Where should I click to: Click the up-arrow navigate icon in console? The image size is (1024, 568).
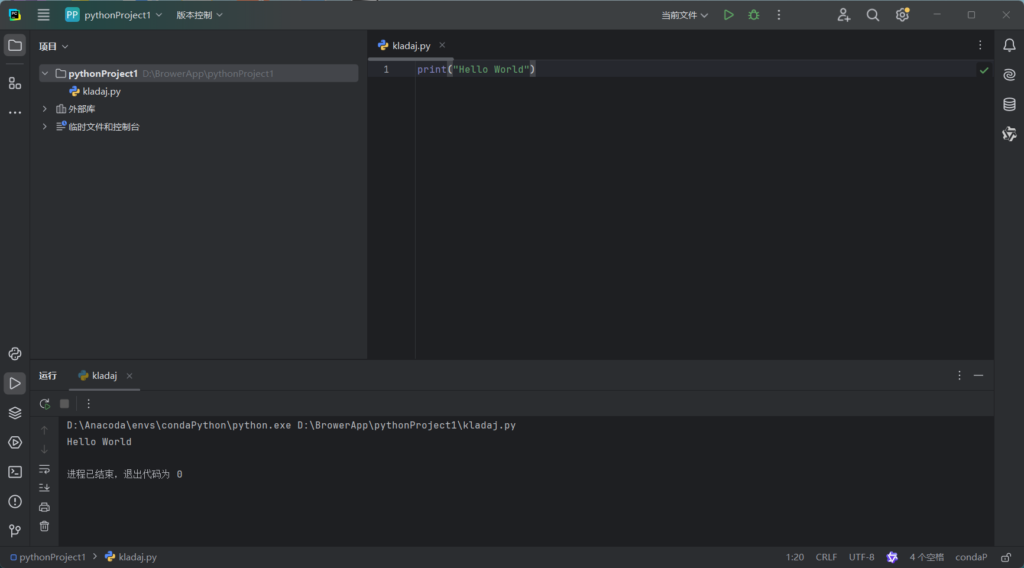[x=44, y=430]
